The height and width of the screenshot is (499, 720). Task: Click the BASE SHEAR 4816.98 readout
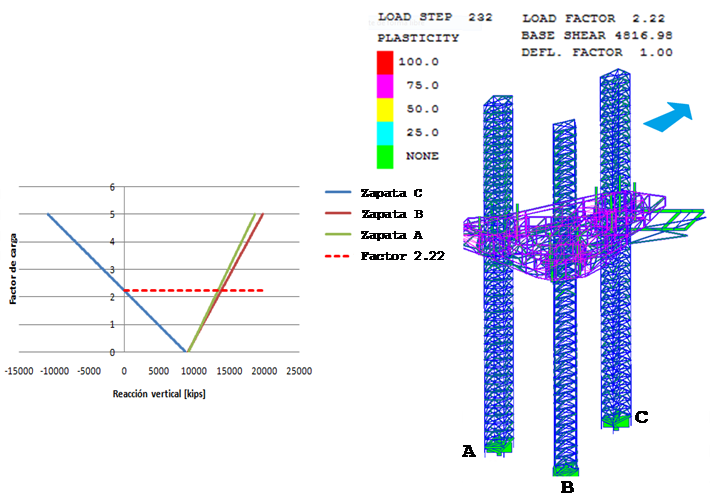[596, 35]
